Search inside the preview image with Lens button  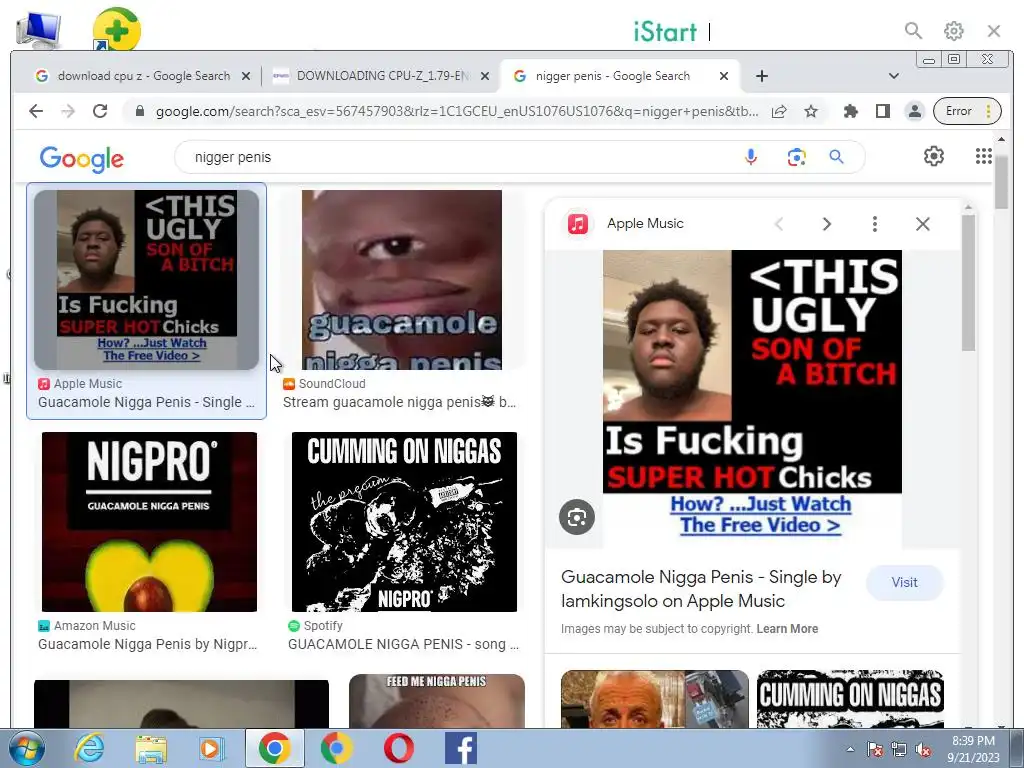(x=577, y=517)
